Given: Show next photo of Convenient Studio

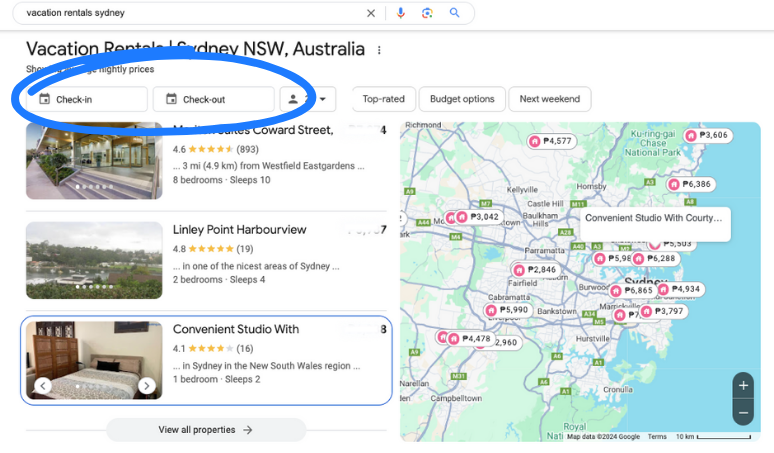Looking at the screenshot, I should pyautogui.click(x=147, y=386).
